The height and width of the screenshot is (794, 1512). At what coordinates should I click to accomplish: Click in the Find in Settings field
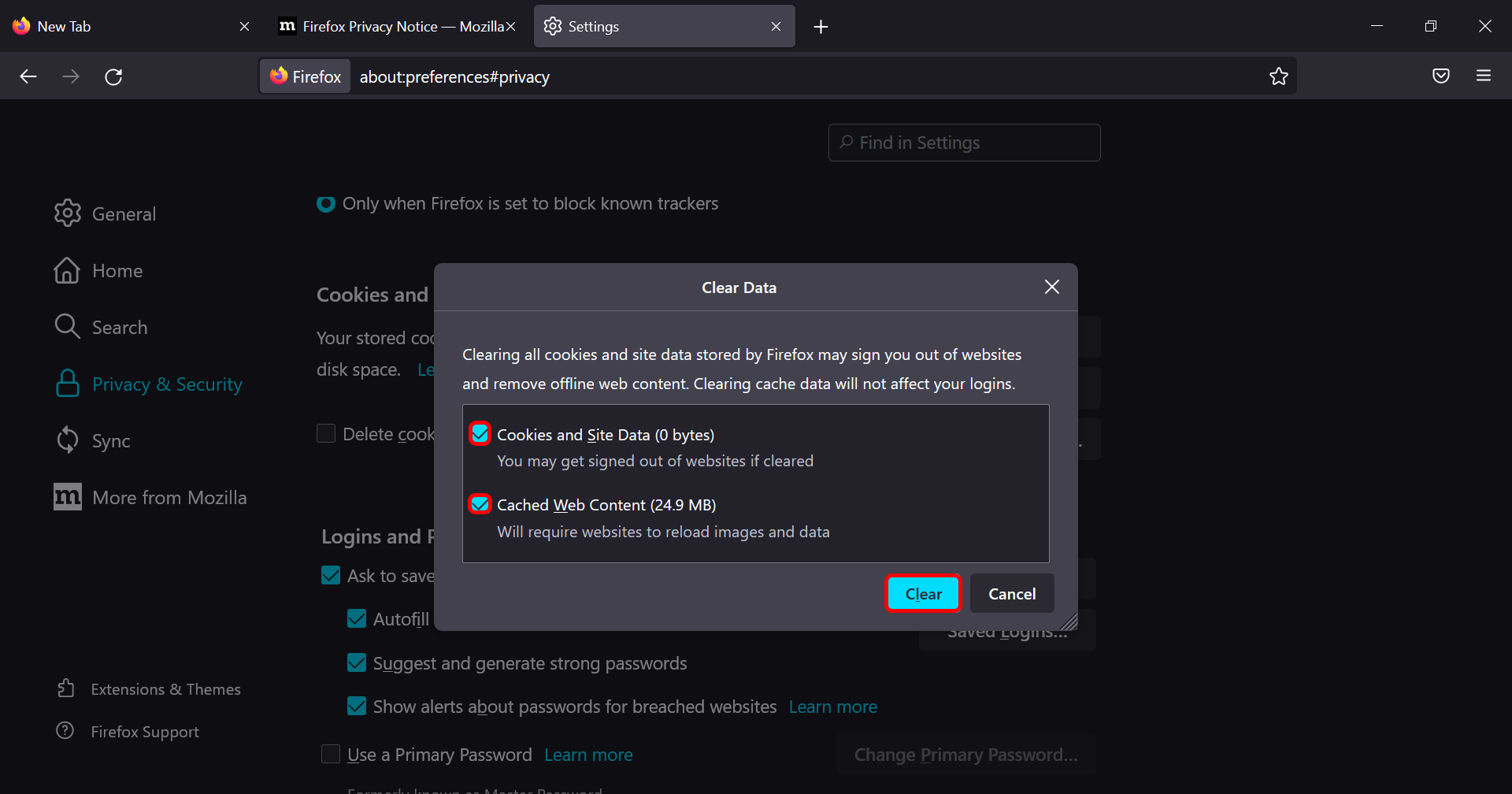coord(964,143)
